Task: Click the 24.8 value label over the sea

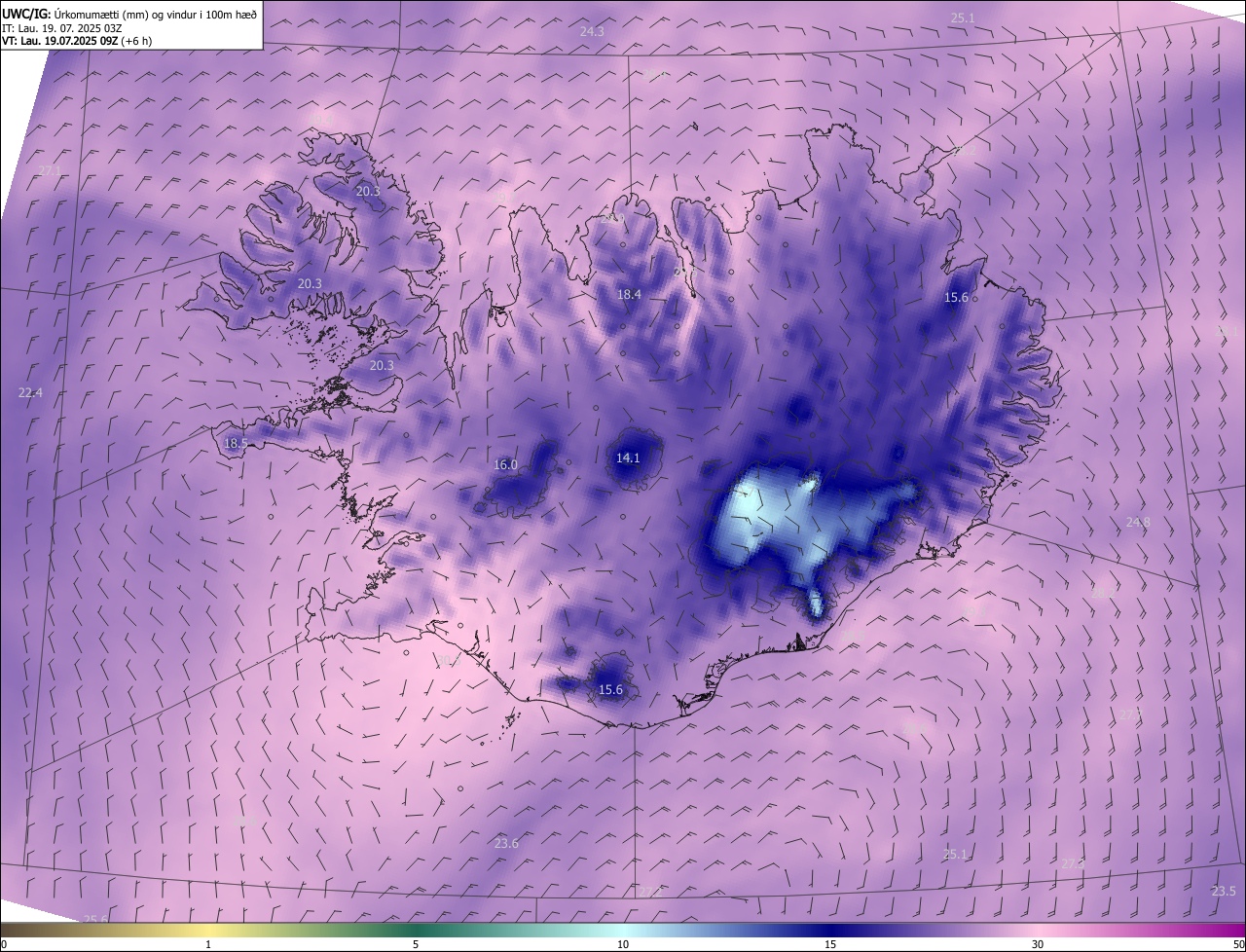Action: pyautogui.click(x=1138, y=522)
